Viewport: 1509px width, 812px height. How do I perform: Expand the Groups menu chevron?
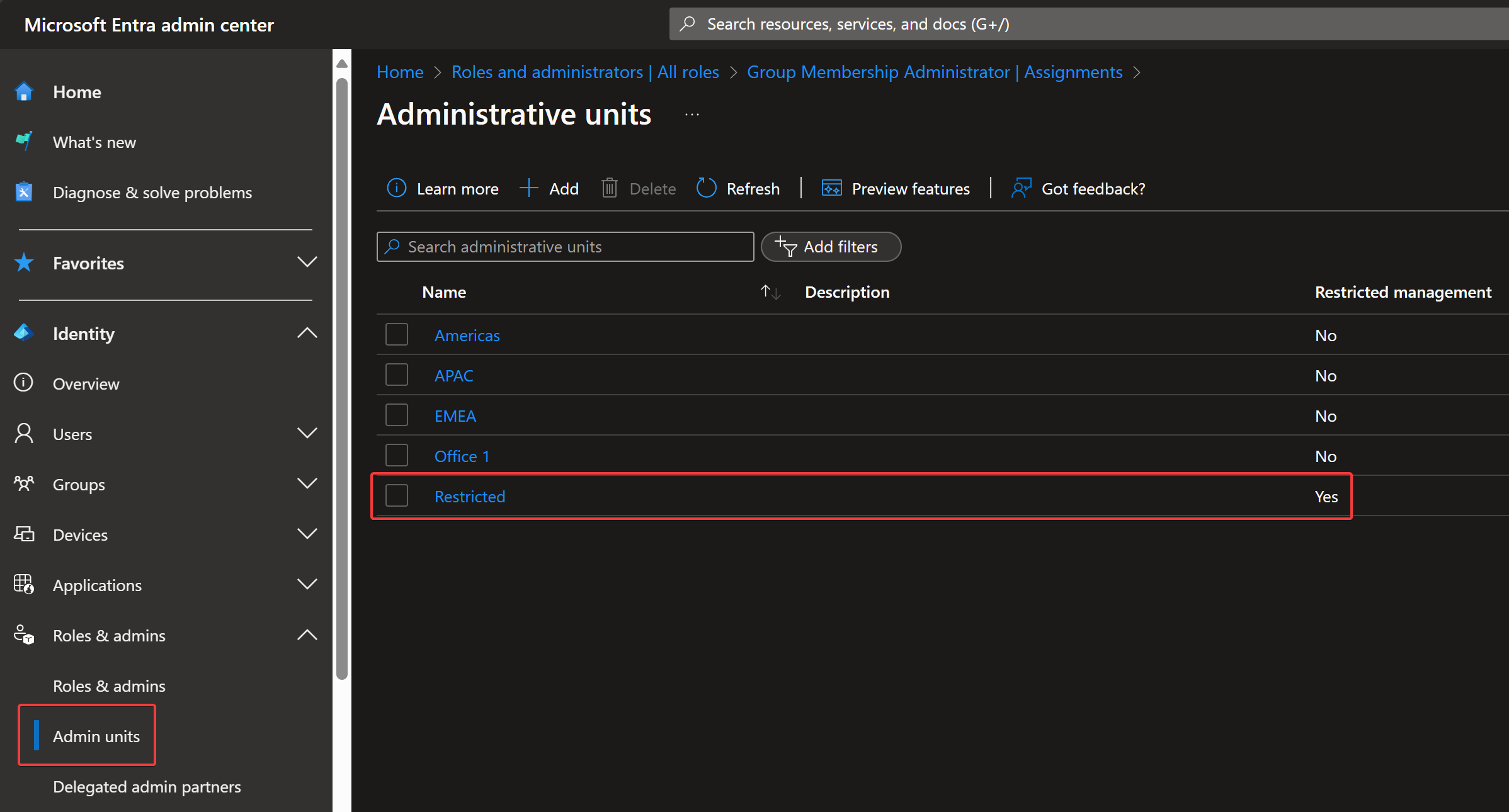(x=307, y=484)
